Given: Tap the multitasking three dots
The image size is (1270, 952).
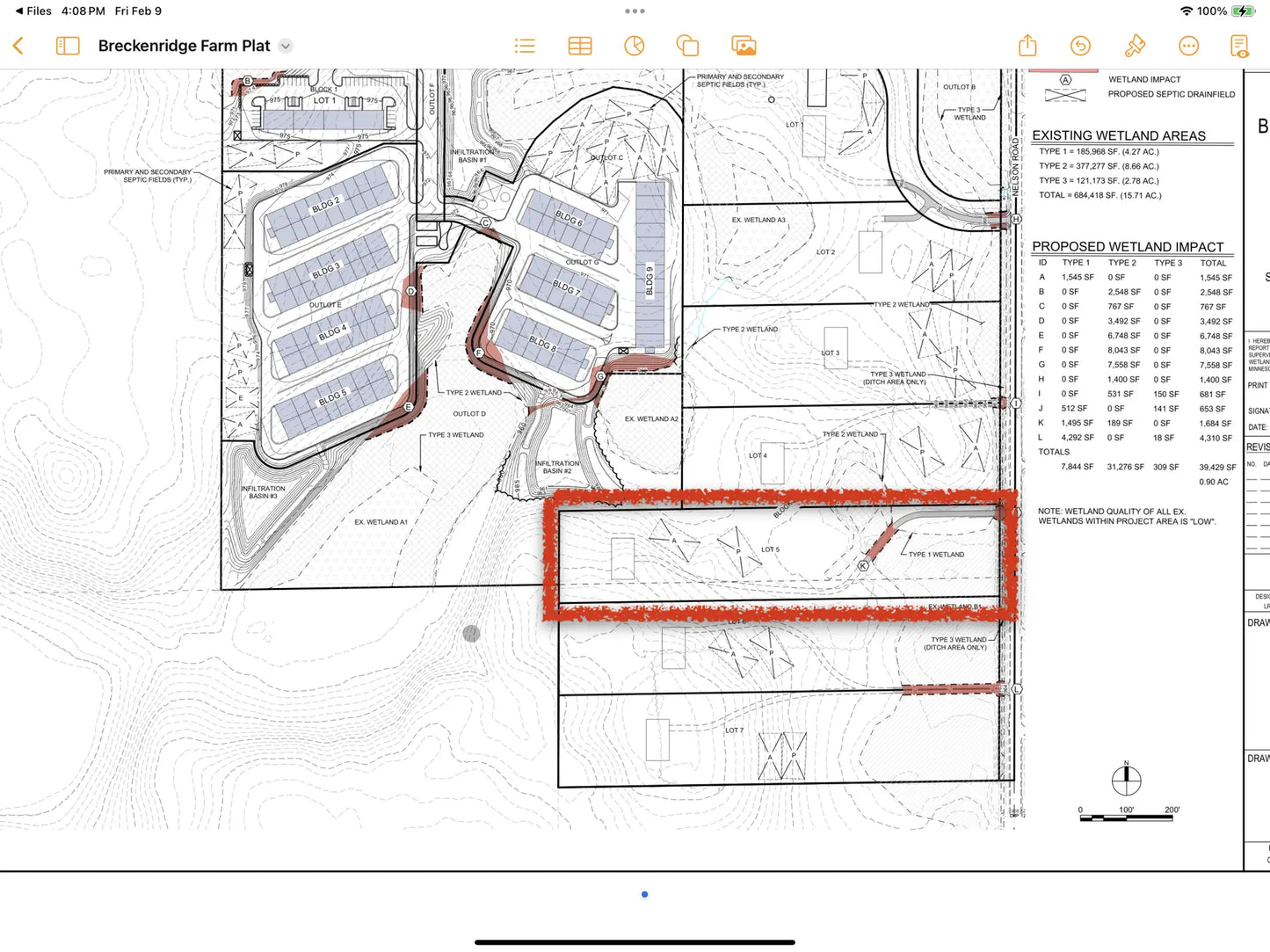Looking at the screenshot, I should tap(635, 11).
